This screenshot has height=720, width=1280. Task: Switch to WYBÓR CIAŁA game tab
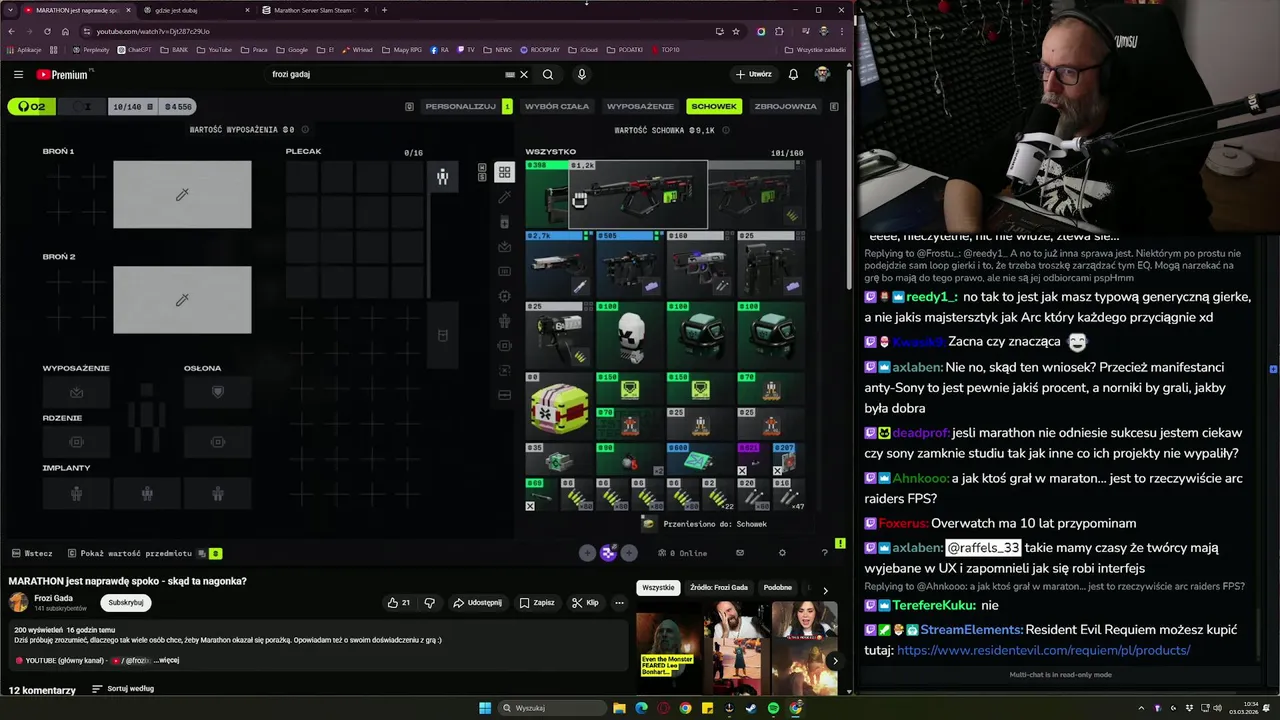[x=557, y=106]
